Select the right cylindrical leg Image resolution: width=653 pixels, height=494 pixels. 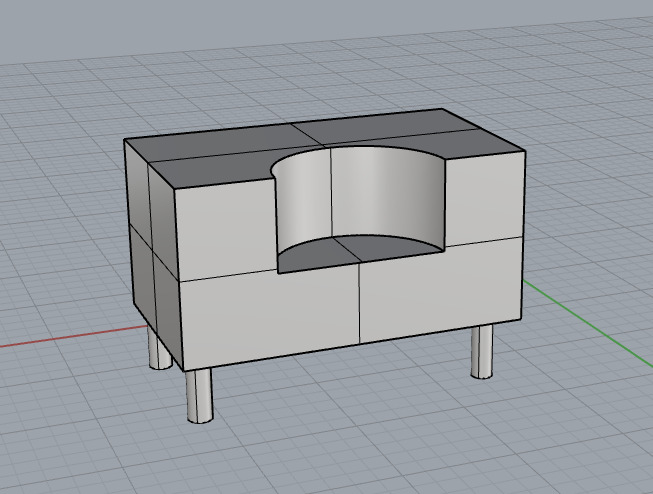click(x=481, y=352)
